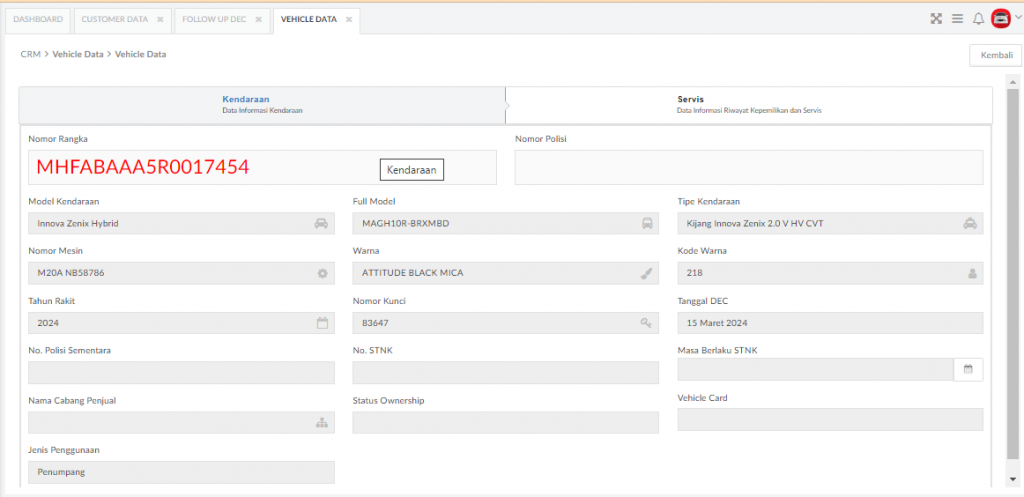The height and width of the screenshot is (497, 1024).
Task: Focus the No. STNK field
Action: (505, 372)
